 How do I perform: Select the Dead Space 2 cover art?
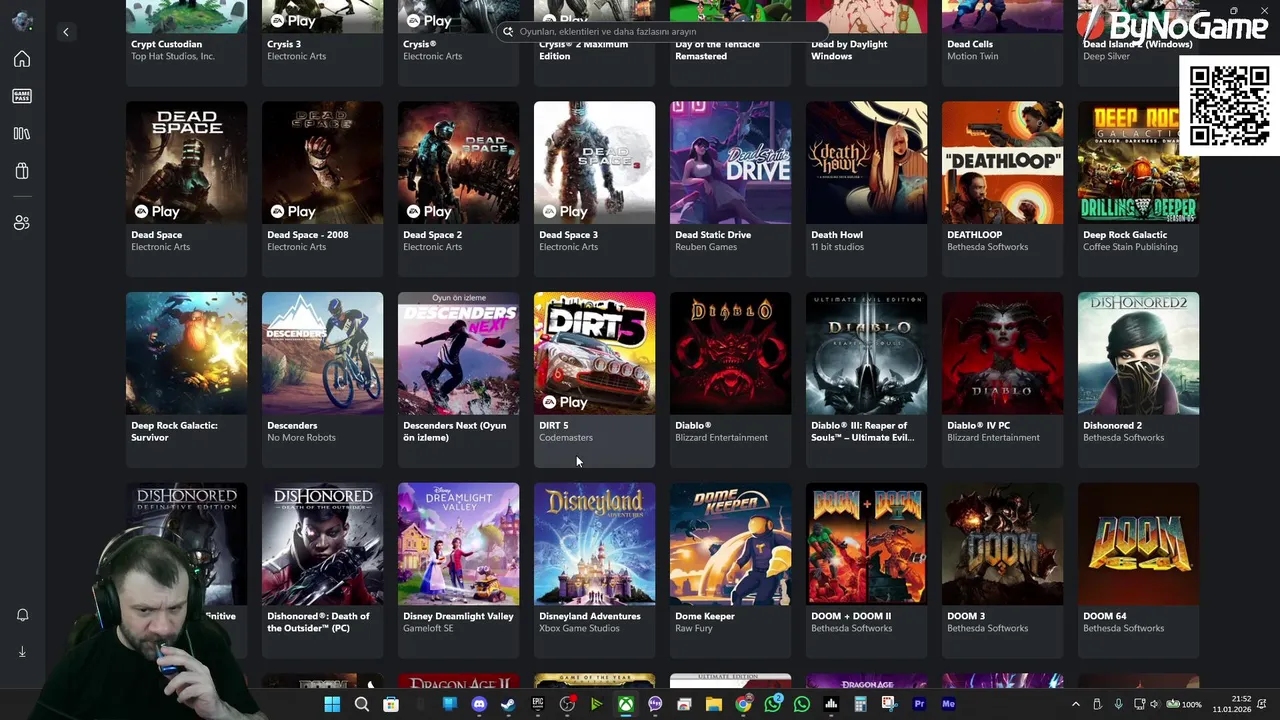point(458,162)
